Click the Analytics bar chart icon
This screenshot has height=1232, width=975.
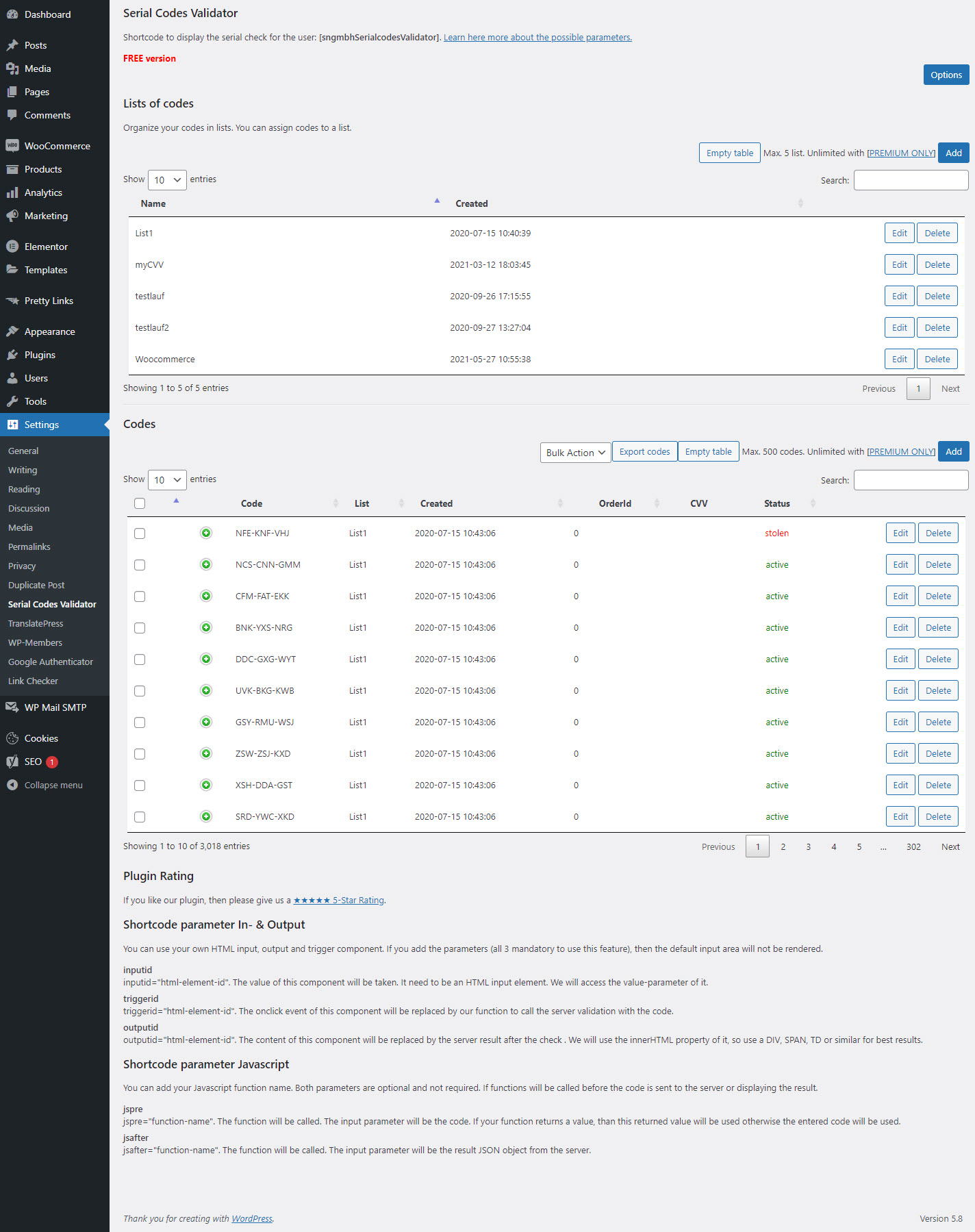click(12, 192)
